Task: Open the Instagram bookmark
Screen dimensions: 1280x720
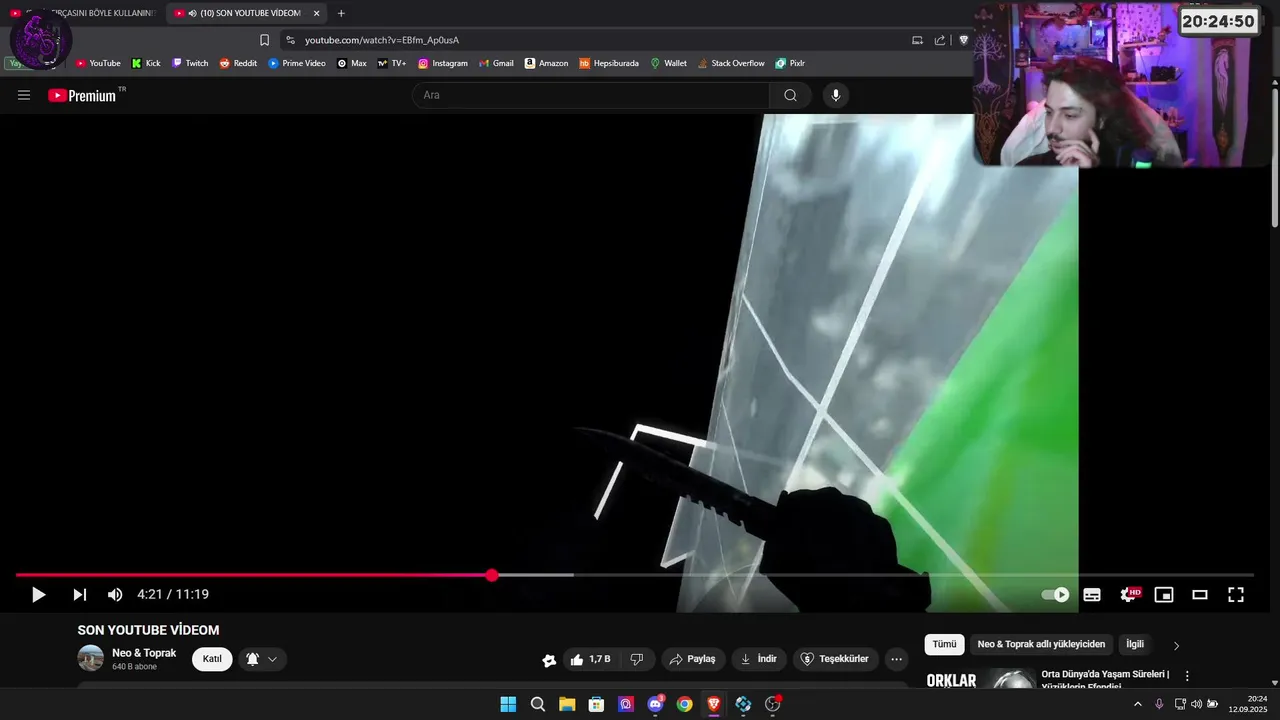Action: click(x=443, y=63)
